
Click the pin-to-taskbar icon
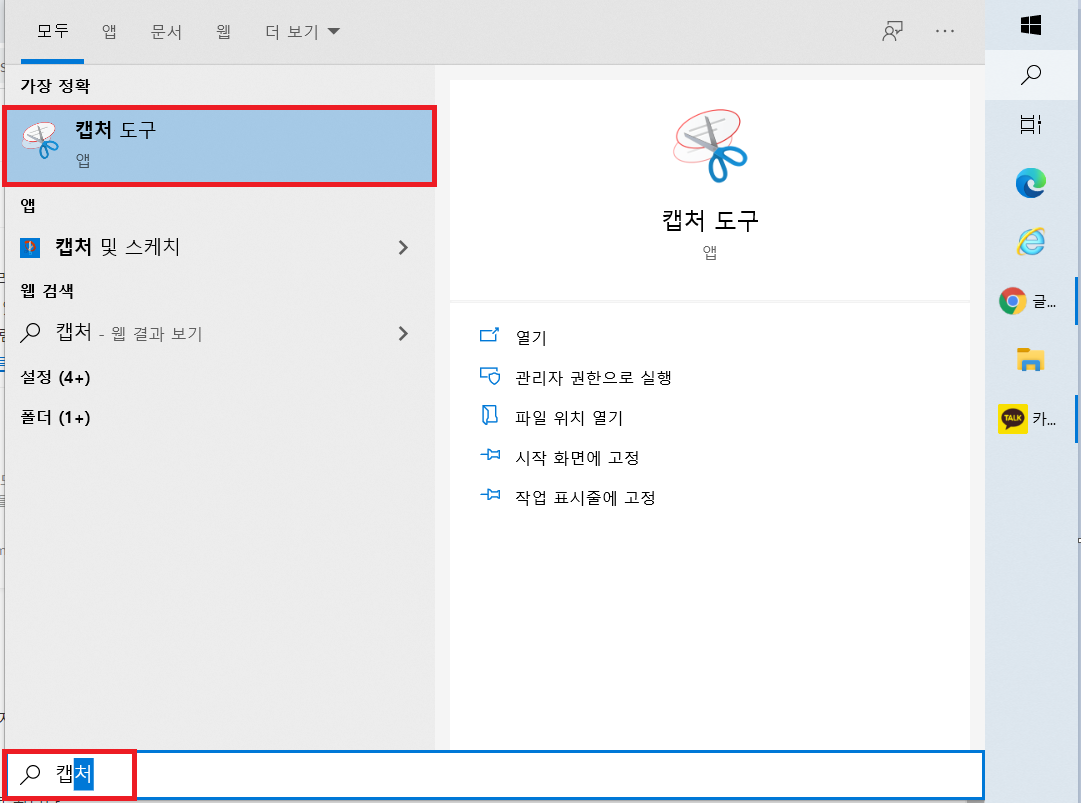pos(489,495)
